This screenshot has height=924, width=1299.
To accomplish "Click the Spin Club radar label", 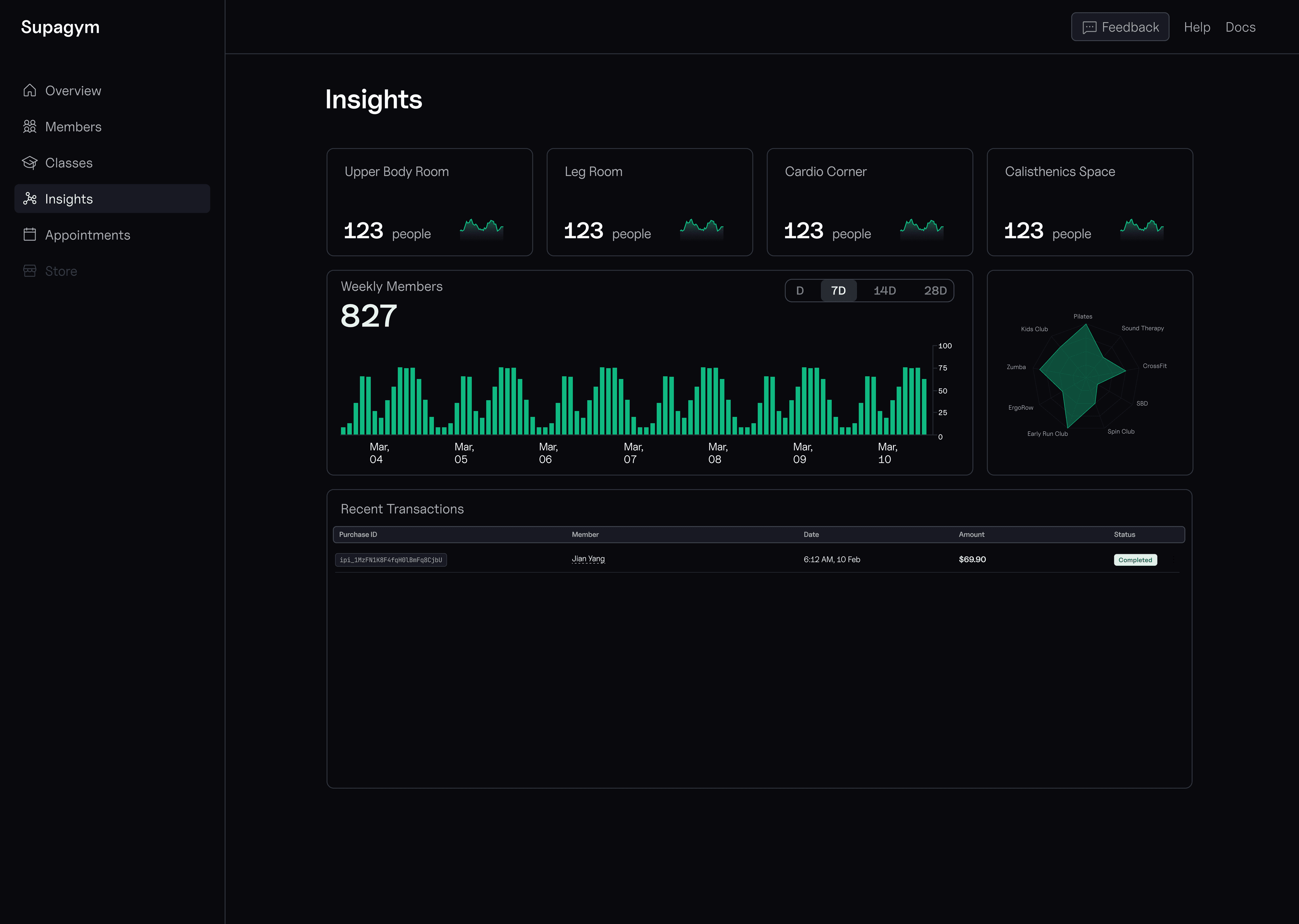I will point(1121,431).
